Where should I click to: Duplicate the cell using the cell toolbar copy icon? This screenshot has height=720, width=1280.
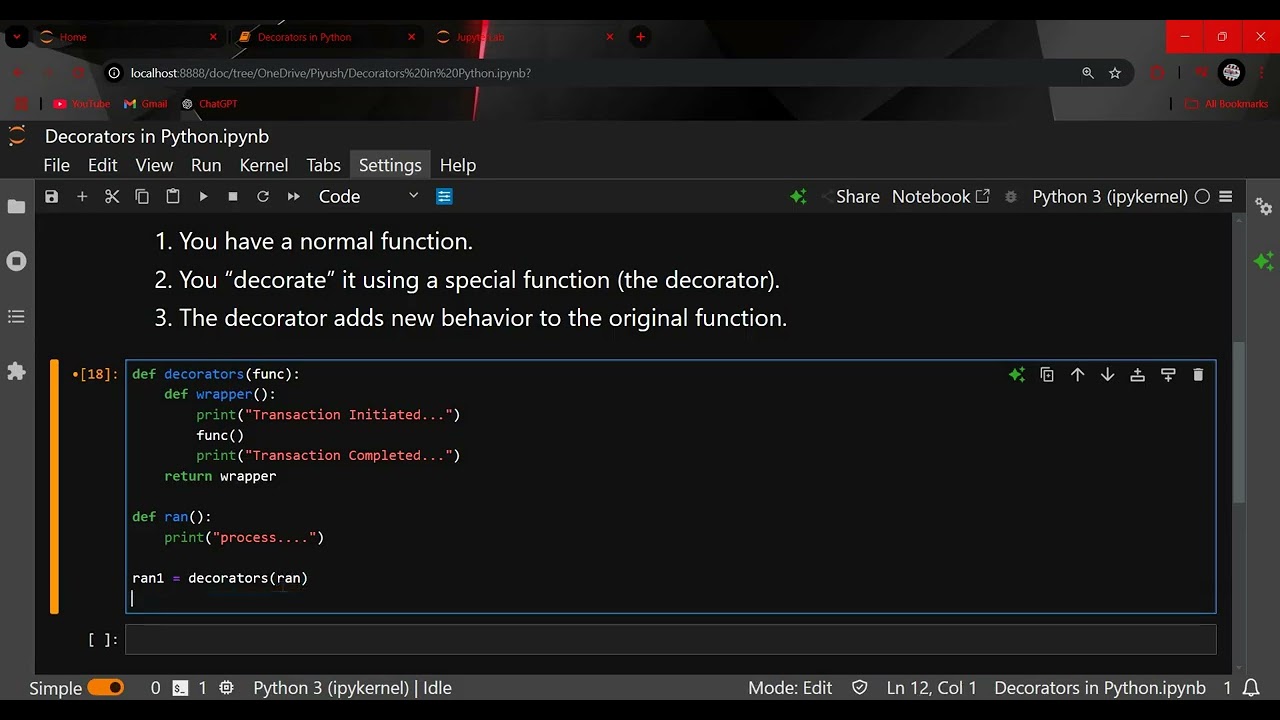pyautogui.click(x=1047, y=375)
